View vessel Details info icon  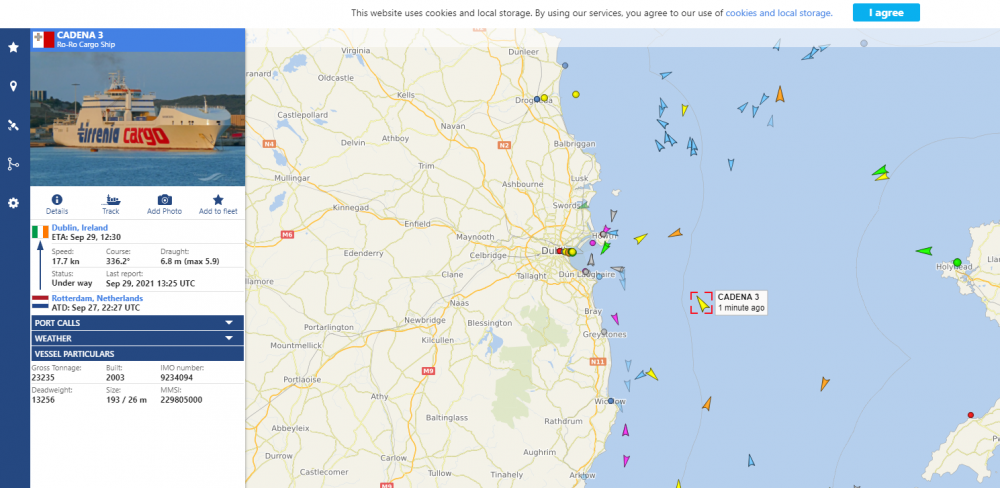click(57, 204)
